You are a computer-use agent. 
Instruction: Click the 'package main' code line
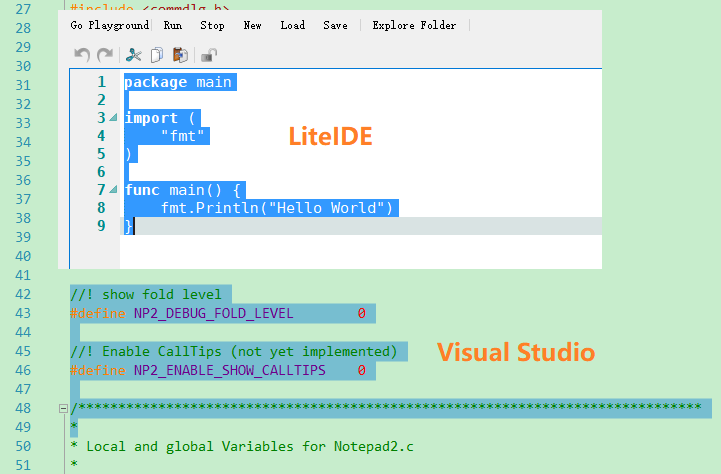tap(178, 82)
